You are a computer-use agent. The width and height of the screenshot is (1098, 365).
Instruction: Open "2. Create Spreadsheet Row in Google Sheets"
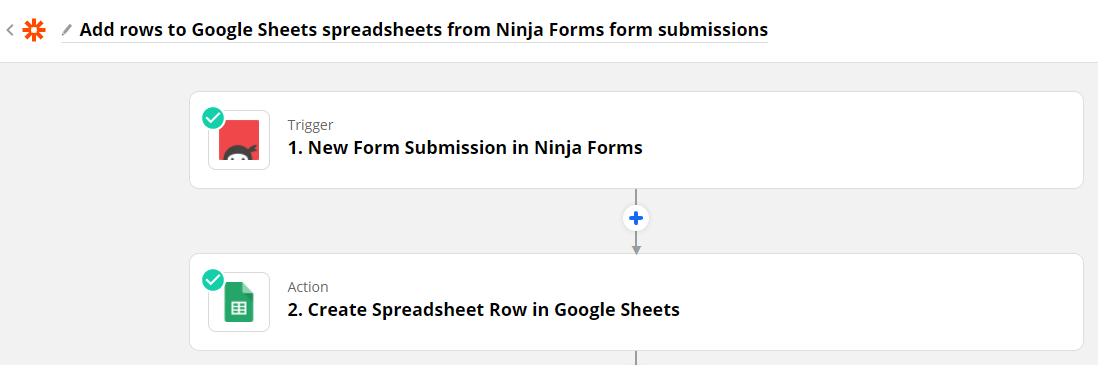(484, 310)
